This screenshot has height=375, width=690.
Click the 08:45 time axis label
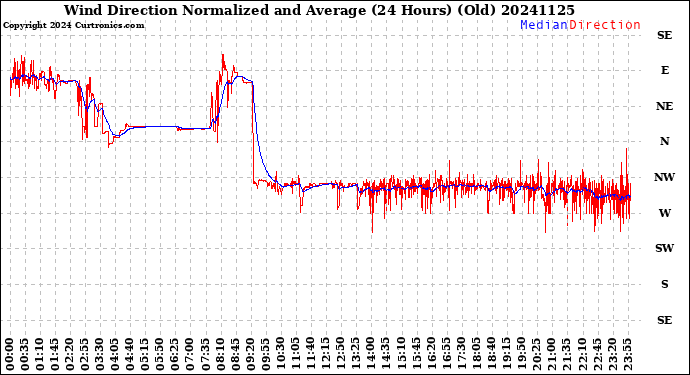point(235,354)
